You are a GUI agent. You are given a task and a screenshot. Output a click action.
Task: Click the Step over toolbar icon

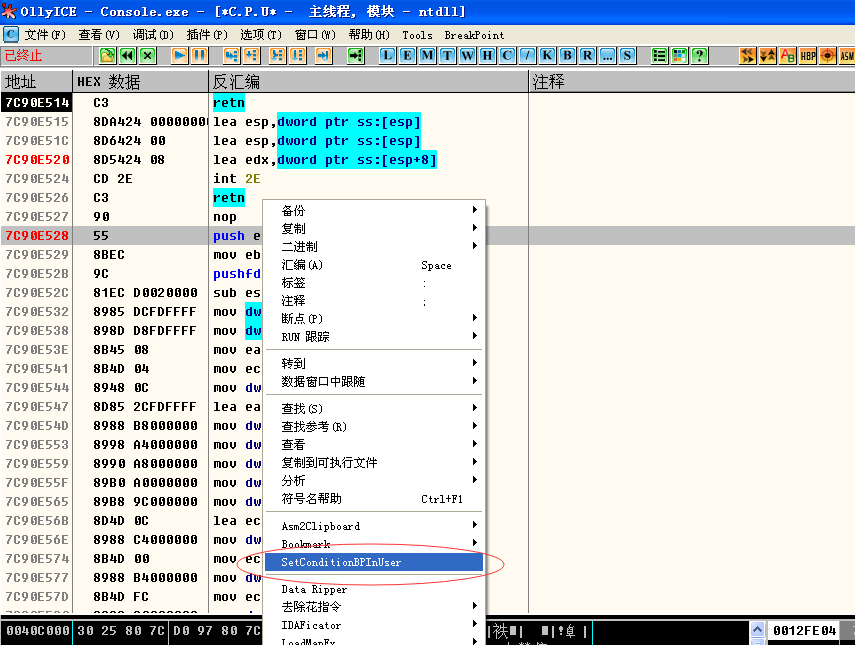point(251,56)
